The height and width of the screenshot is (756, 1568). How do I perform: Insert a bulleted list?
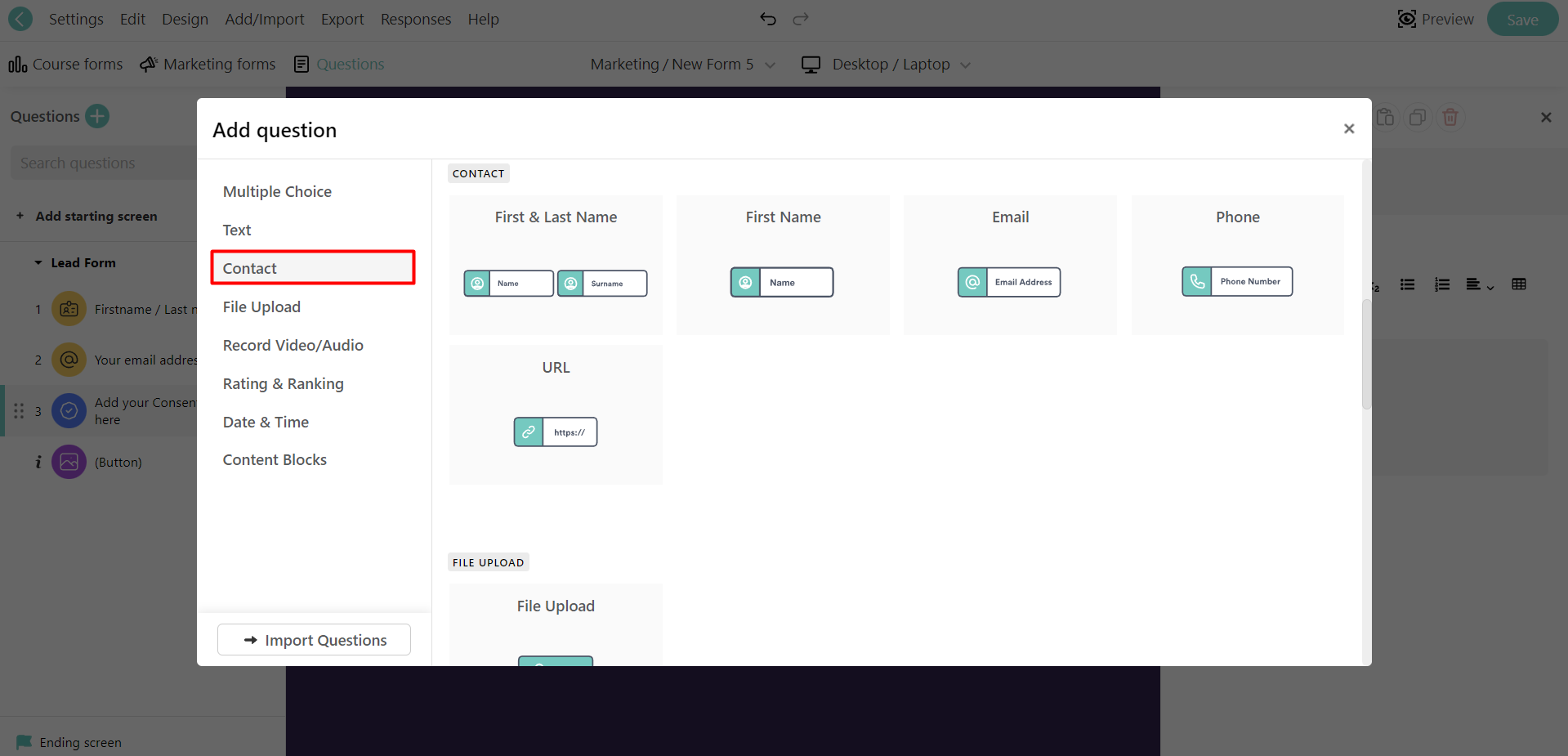(1407, 284)
